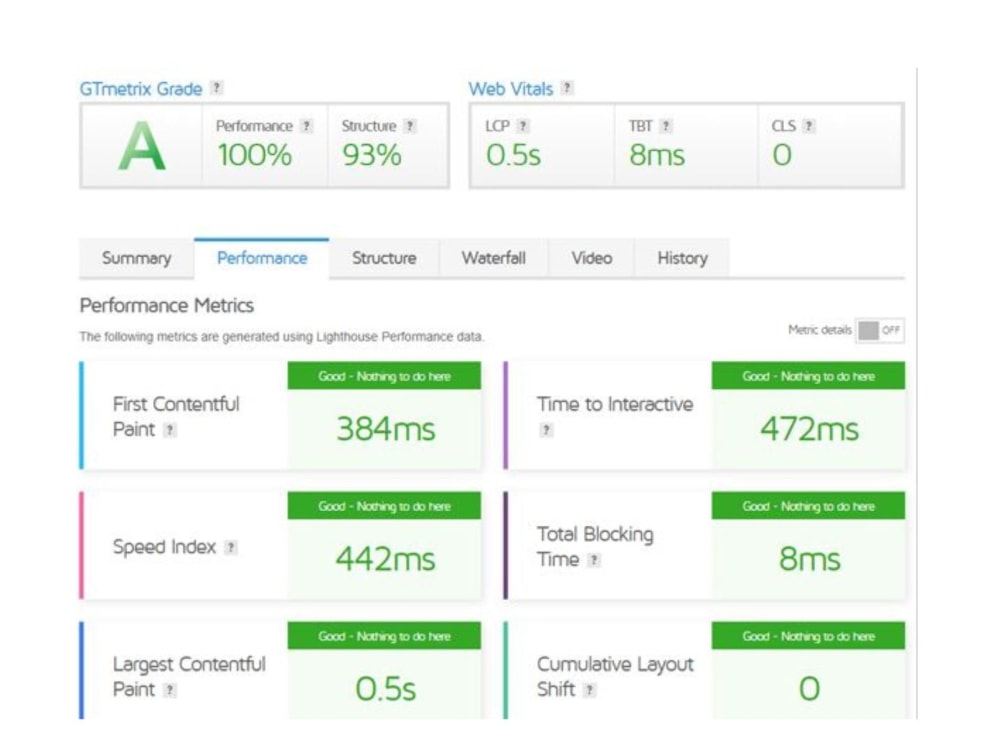
Task: Click the Web Vitals heading link
Action: point(511,89)
